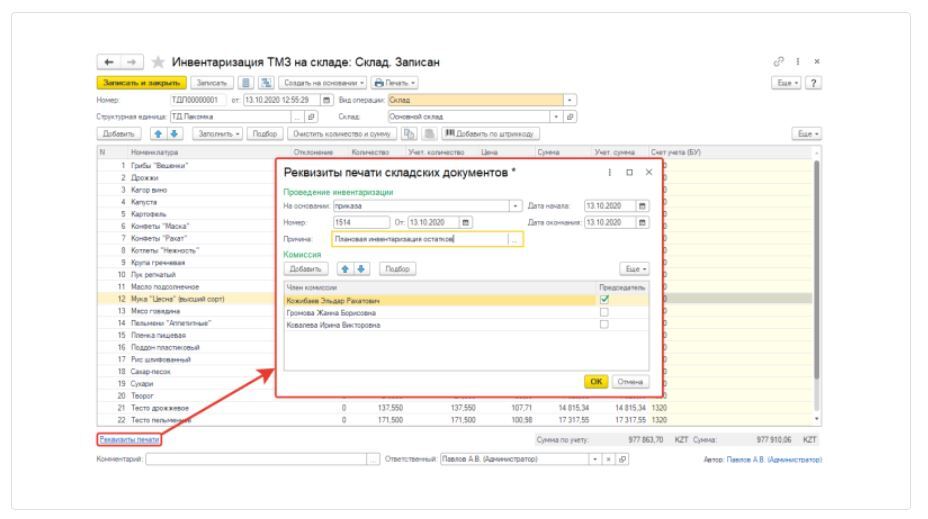The image size is (928, 519).
Task: Select row 'Ковалева Ирина Викторовна'
Action: click(466, 325)
